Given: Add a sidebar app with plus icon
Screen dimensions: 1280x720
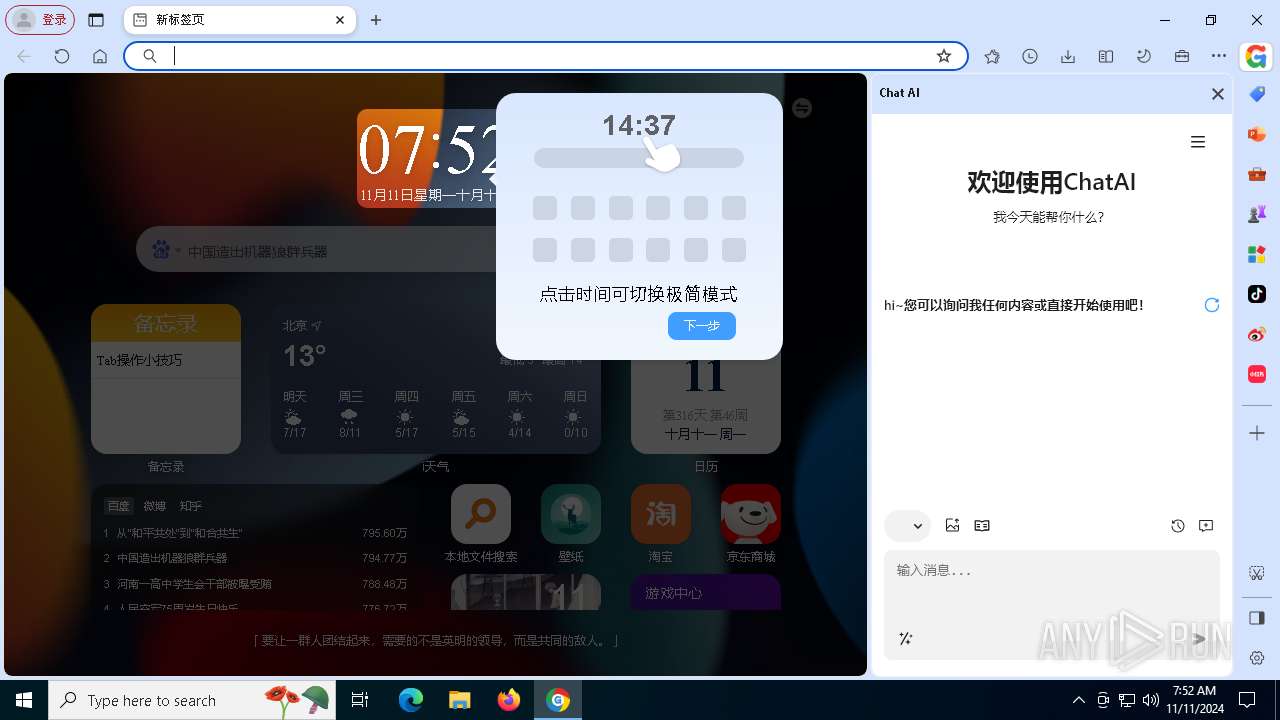Looking at the screenshot, I should click(x=1257, y=433).
